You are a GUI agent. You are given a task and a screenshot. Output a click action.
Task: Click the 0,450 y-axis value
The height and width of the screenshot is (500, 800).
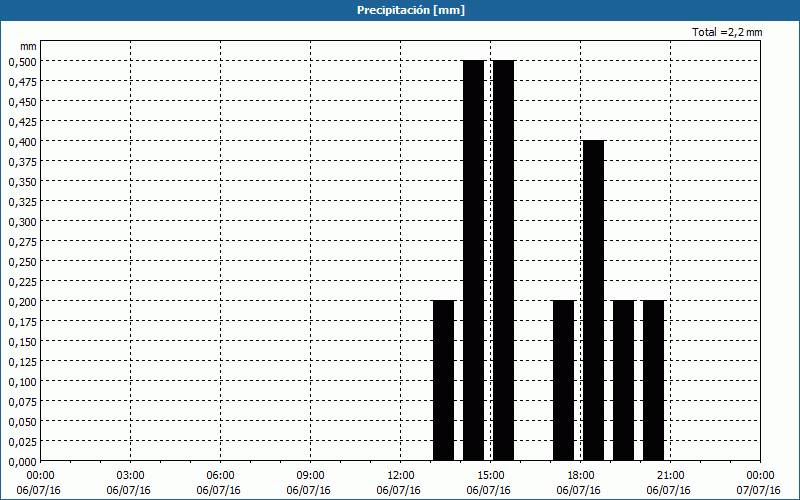(22, 102)
